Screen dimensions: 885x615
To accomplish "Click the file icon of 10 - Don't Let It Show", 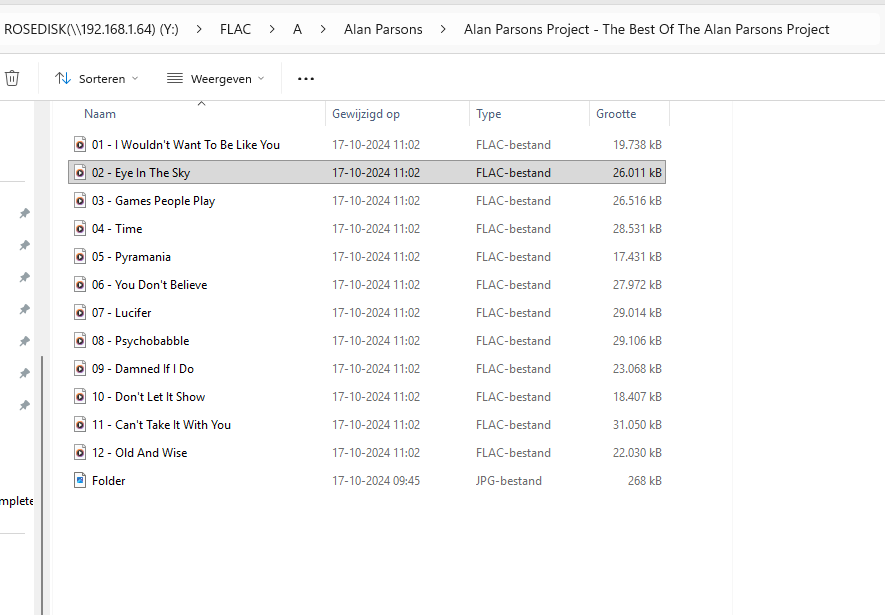I will pos(80,397).
